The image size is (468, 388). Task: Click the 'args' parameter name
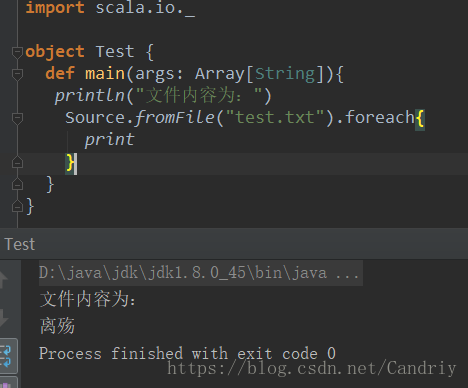(x=155, y=74)
